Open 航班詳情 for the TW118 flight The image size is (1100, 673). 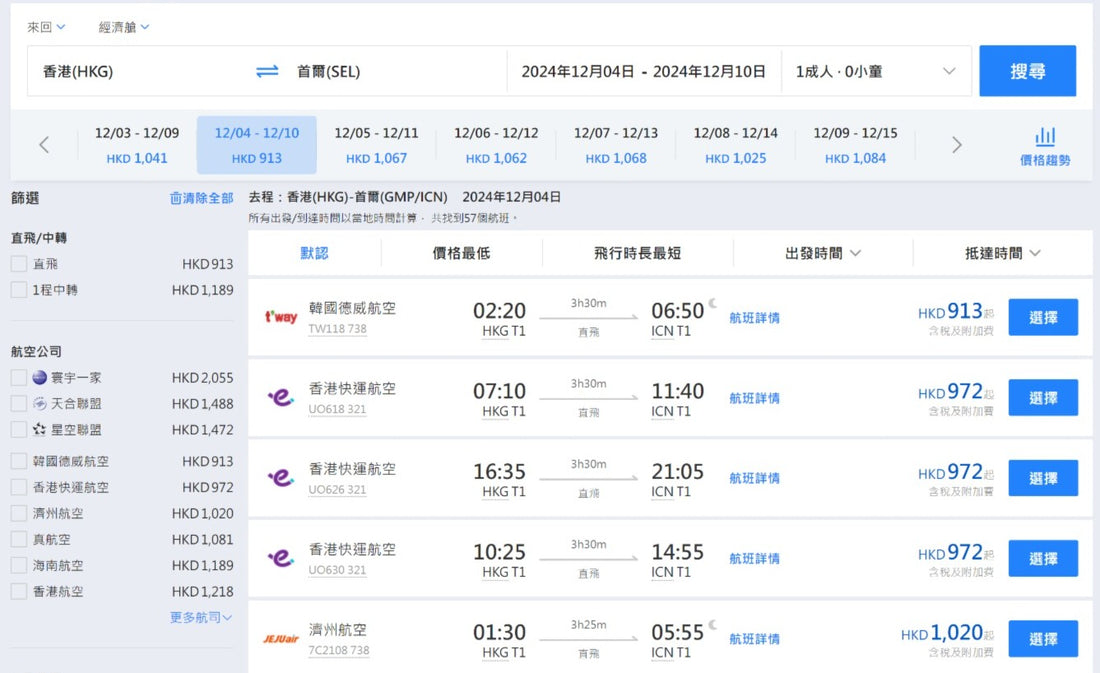pyautogui.click(x=754, y=318)
